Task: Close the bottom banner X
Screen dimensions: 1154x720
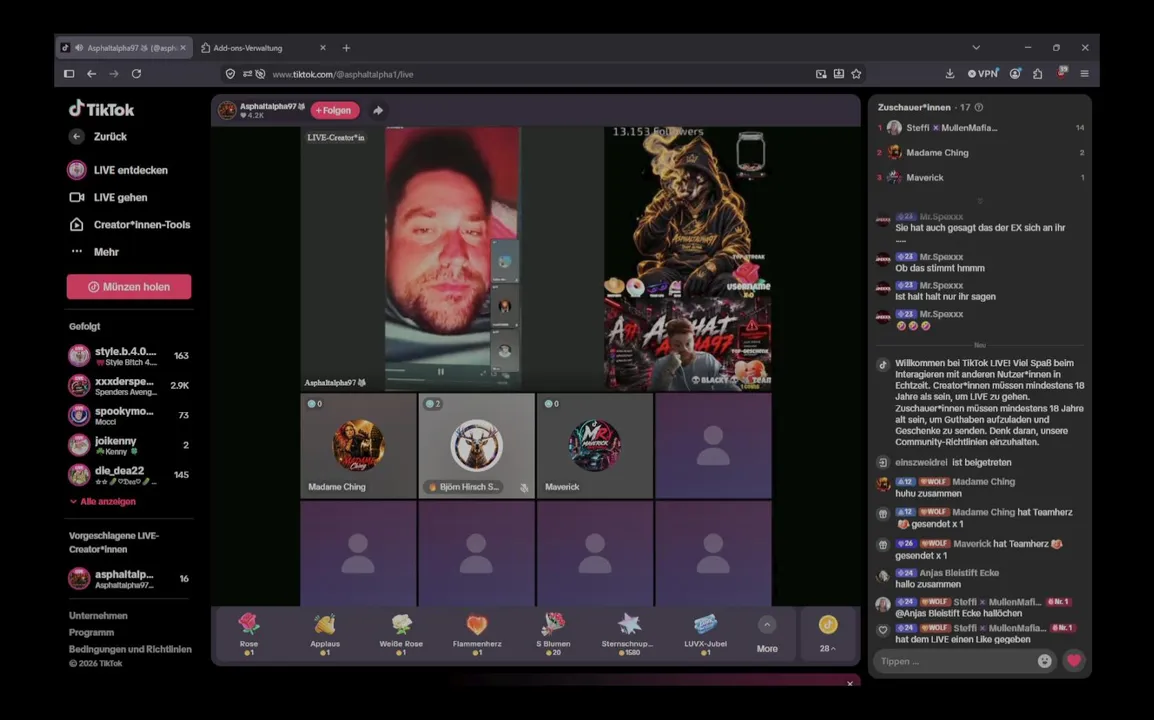Action: pyautogui.click(x=850, y=683)
